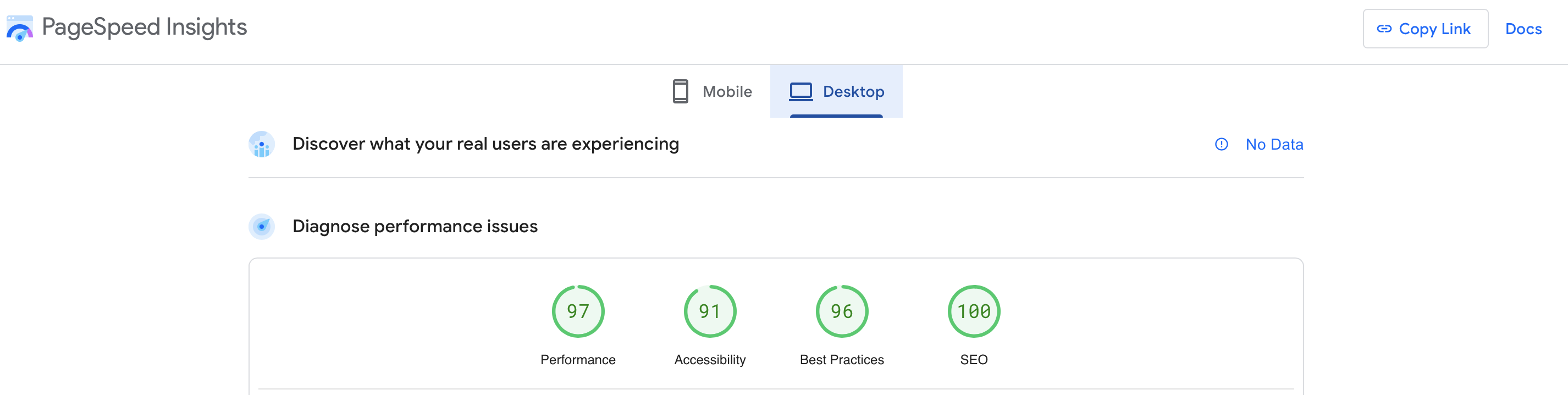Image resolution: width=1568 pixels, height=395 pixels.
Task: Click the Accessibility label
Action: [710, 360]
